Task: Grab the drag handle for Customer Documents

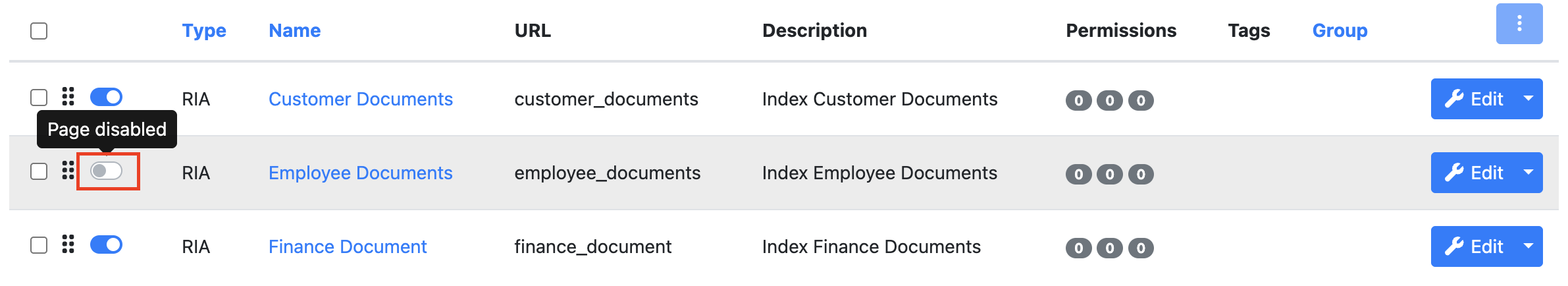Action: (x=68, y=97)
